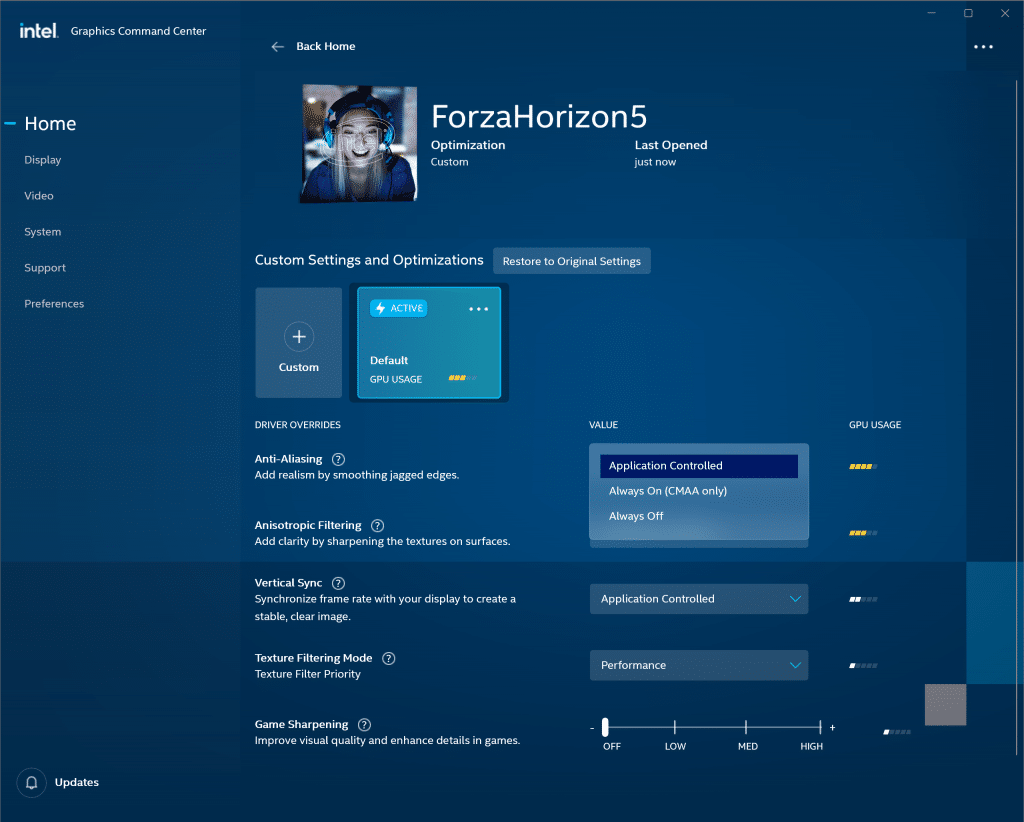Image resolution: width=1024 pixels, height=822 pixels.
Task: Click the ACTIVE lightning badge
Action: click(398, 308)
